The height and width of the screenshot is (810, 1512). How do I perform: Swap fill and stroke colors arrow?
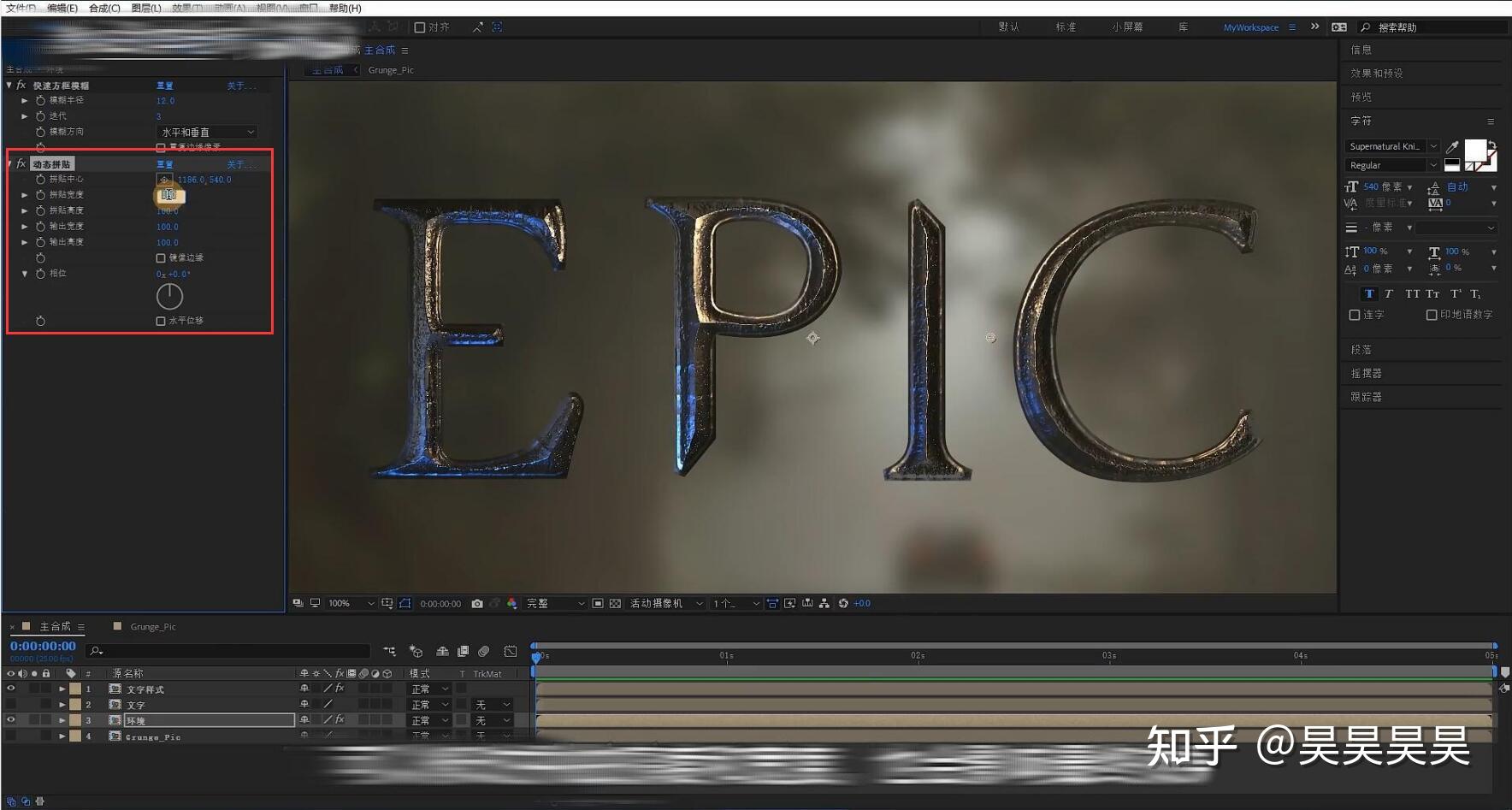click(x=1491, y=145)
